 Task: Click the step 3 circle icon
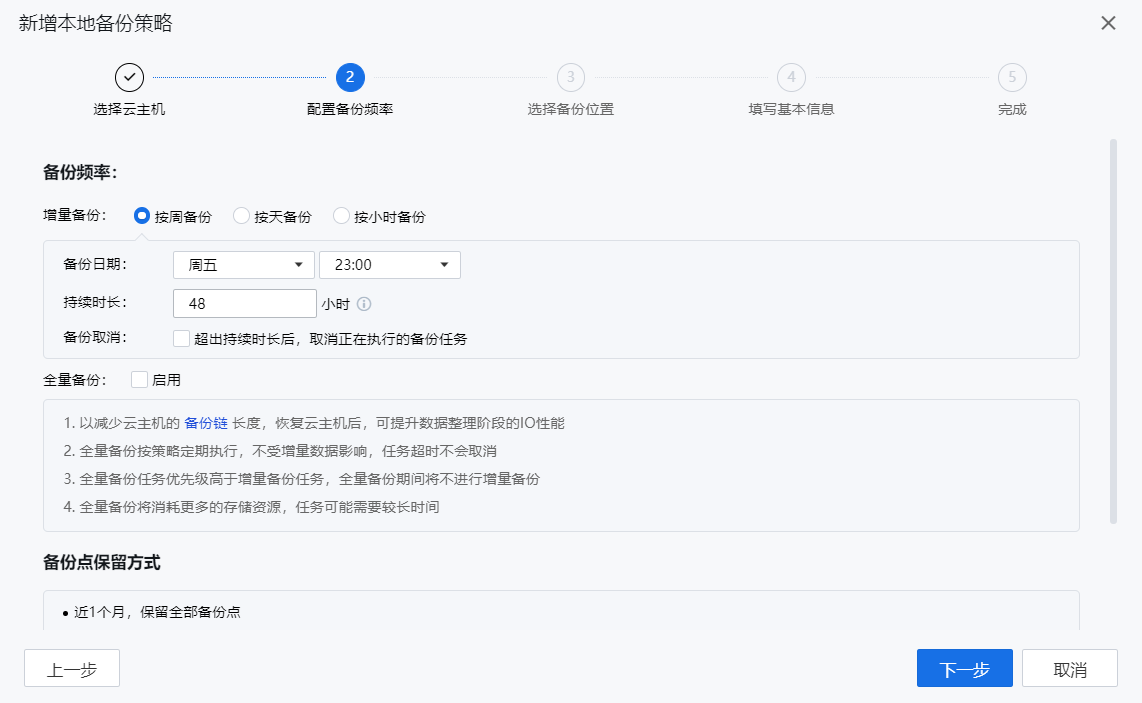click(570, 77)
